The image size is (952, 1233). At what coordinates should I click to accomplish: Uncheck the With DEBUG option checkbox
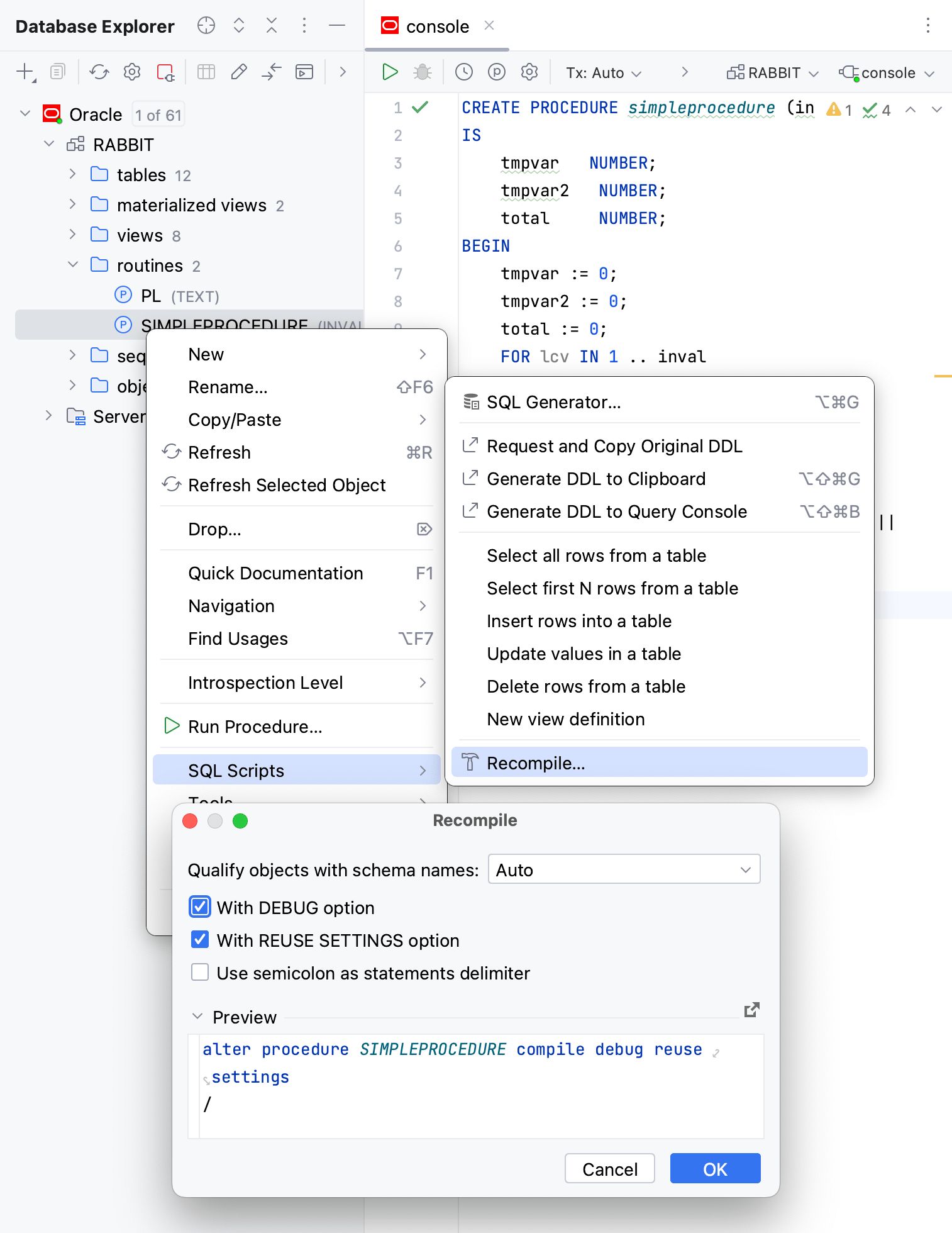pyautogui.click(x=200, y=907)
